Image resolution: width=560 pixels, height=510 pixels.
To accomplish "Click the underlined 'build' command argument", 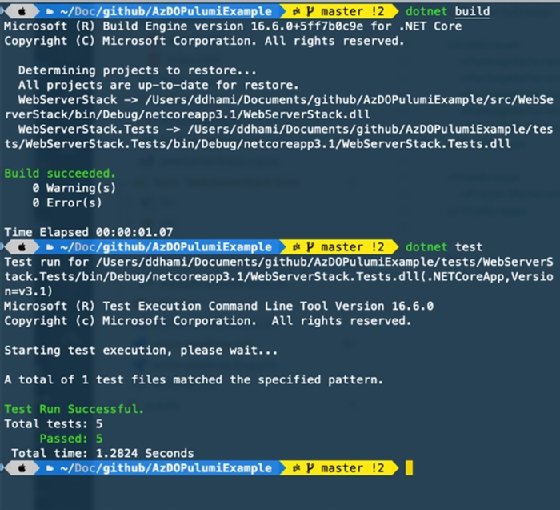I will (472, 11).
